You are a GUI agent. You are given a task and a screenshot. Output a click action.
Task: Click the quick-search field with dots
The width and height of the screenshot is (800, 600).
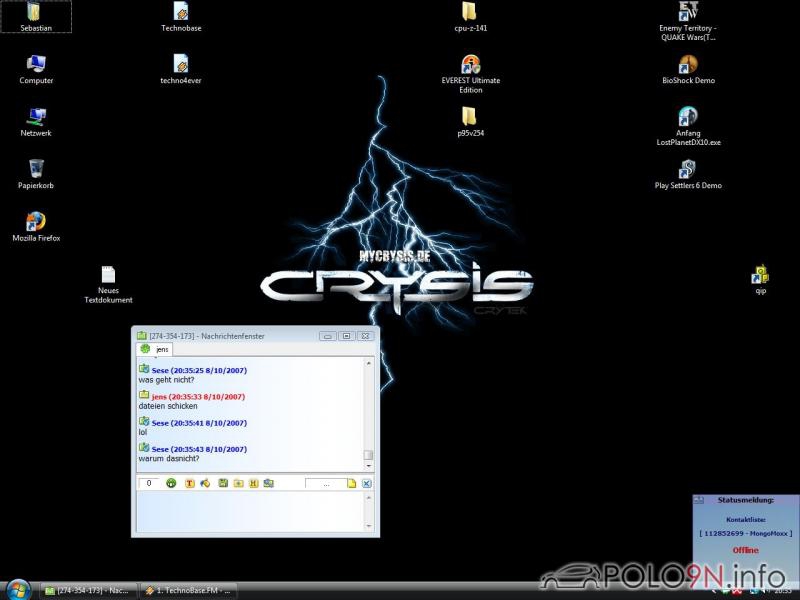(326, 483)
